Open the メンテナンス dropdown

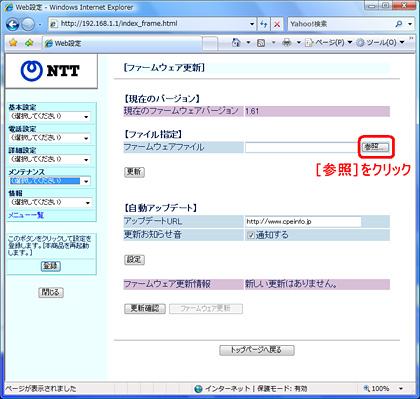coord(49,181)
